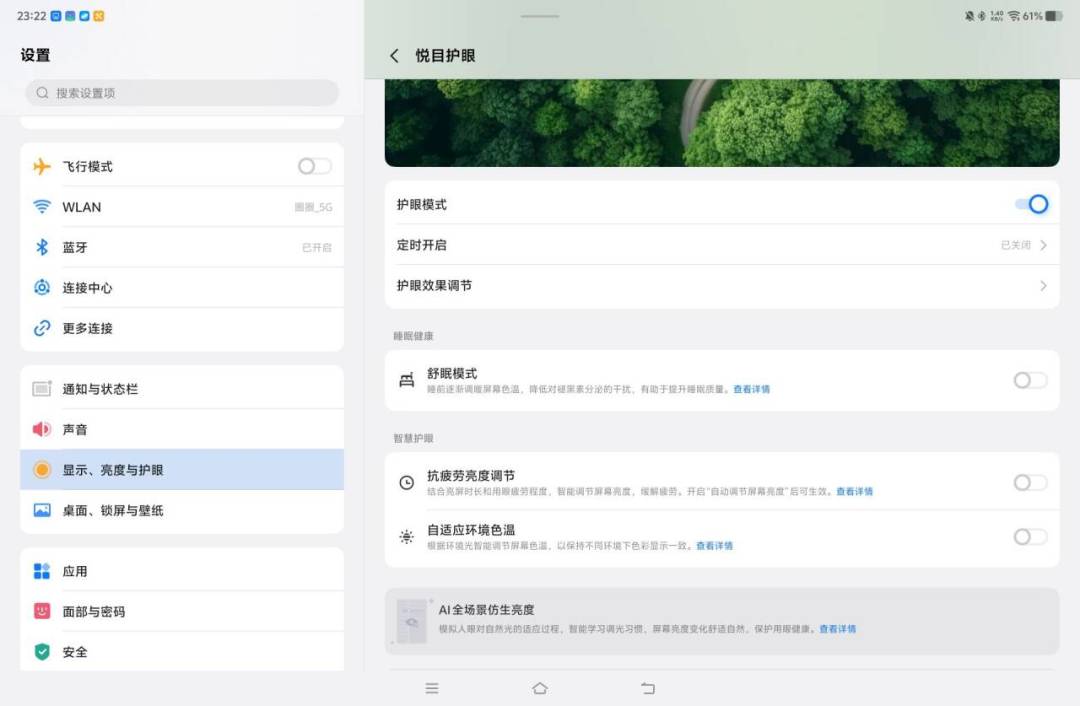This screenshot has height=706, width=1080.
Task: Tap the bed icon beside 舒眠模式
Action: 407,380
